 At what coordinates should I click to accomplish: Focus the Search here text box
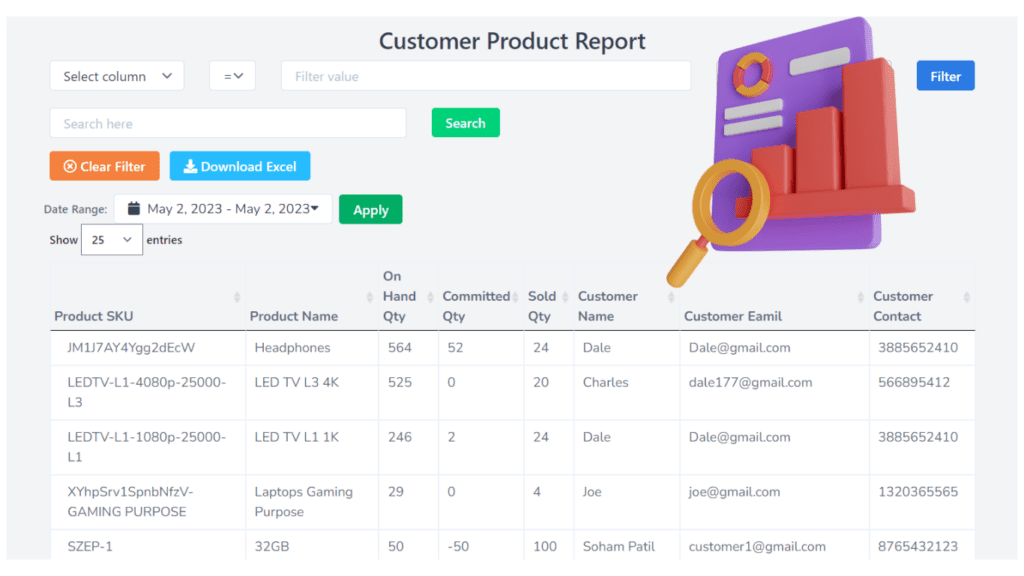click(228, 123)
